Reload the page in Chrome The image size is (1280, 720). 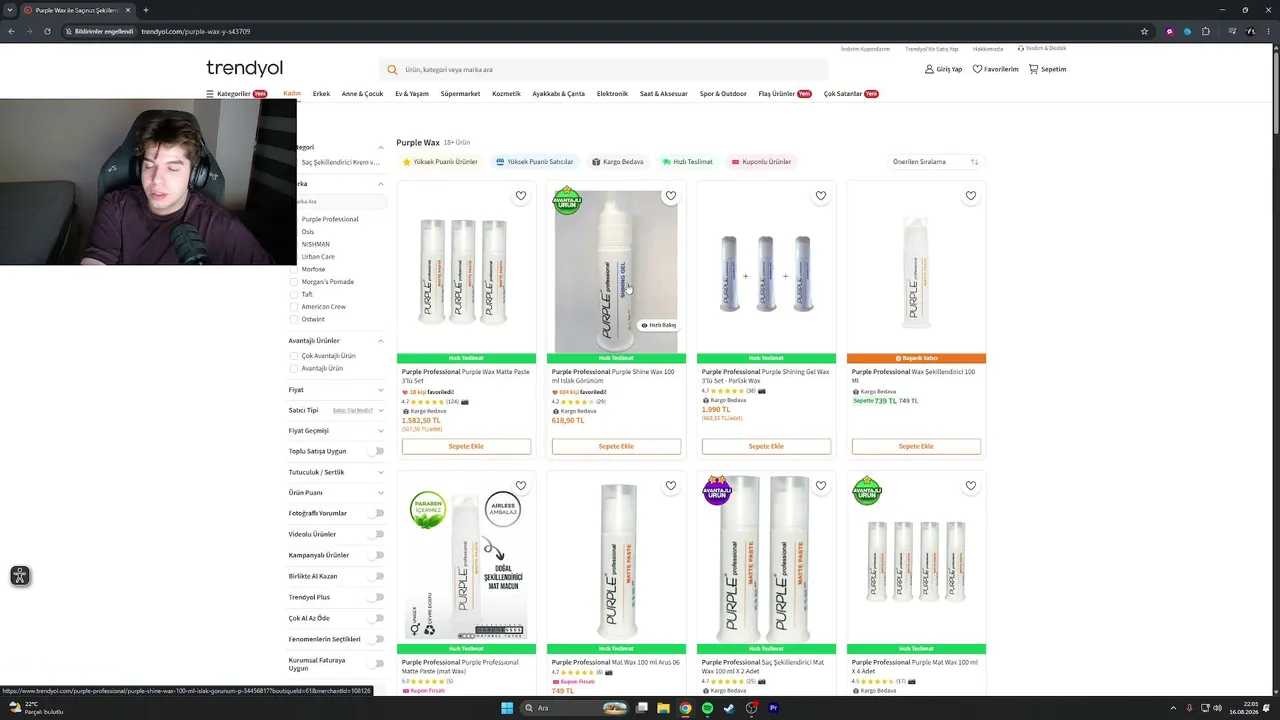coord(47,31)
